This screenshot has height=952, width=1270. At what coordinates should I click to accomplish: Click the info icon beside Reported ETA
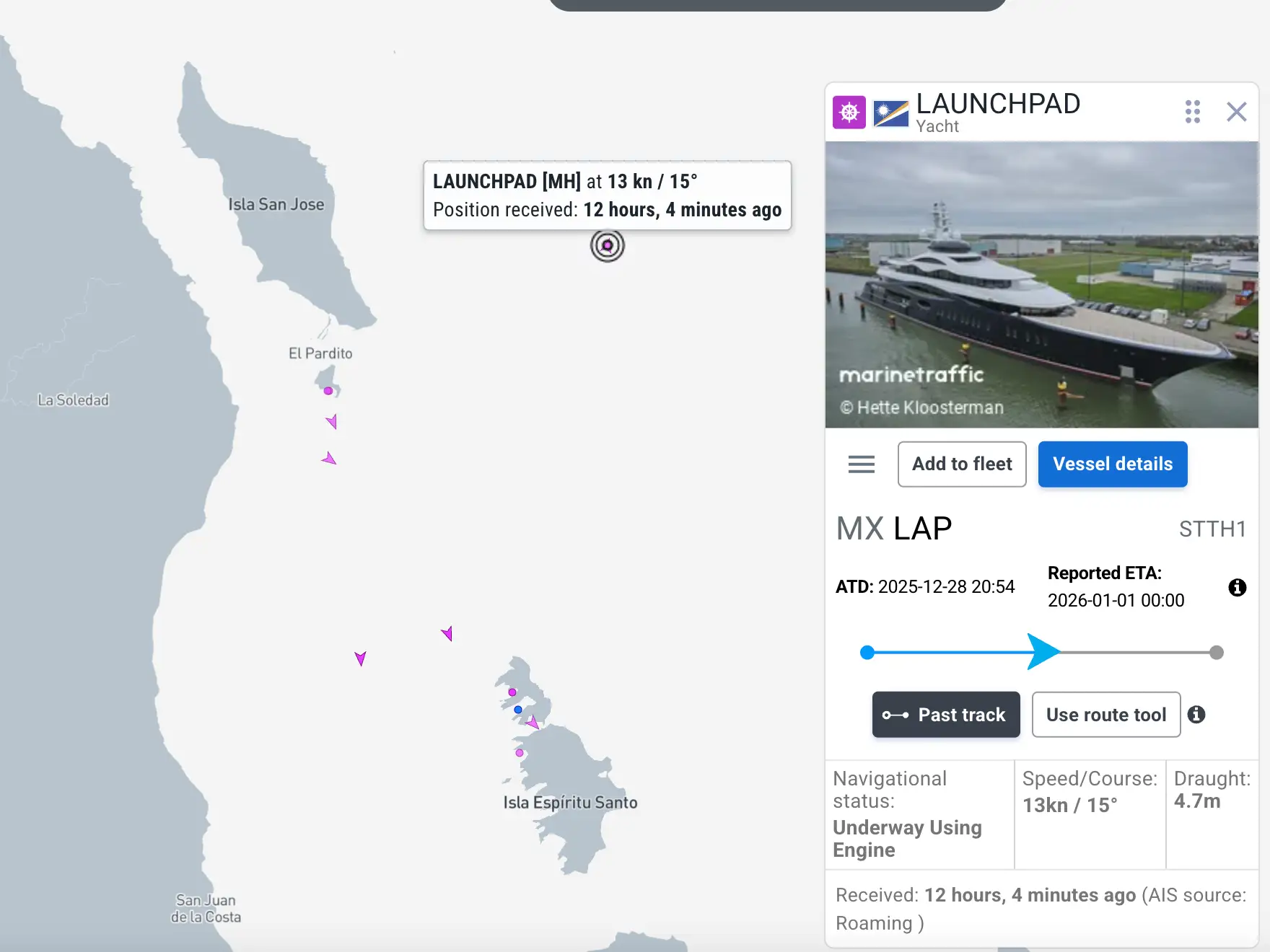click(1238, 587)
